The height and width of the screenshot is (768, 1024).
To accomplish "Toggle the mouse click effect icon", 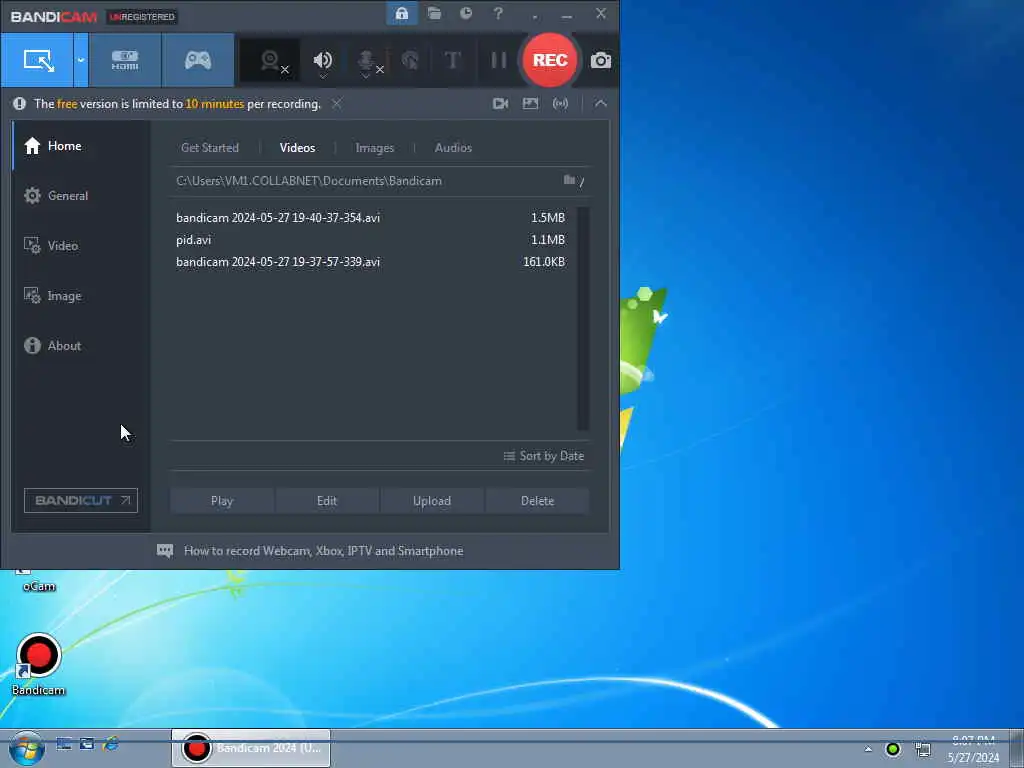I will pos(410,61).
